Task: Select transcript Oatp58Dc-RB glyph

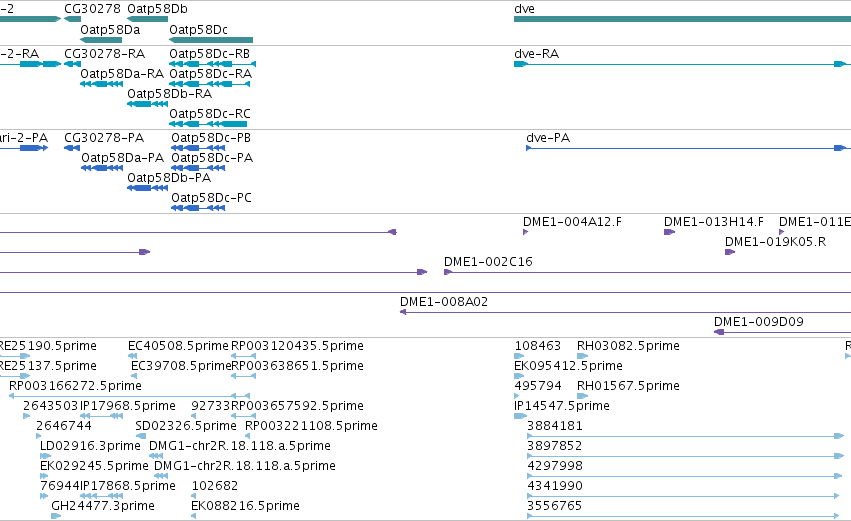Action: [212, 64]
